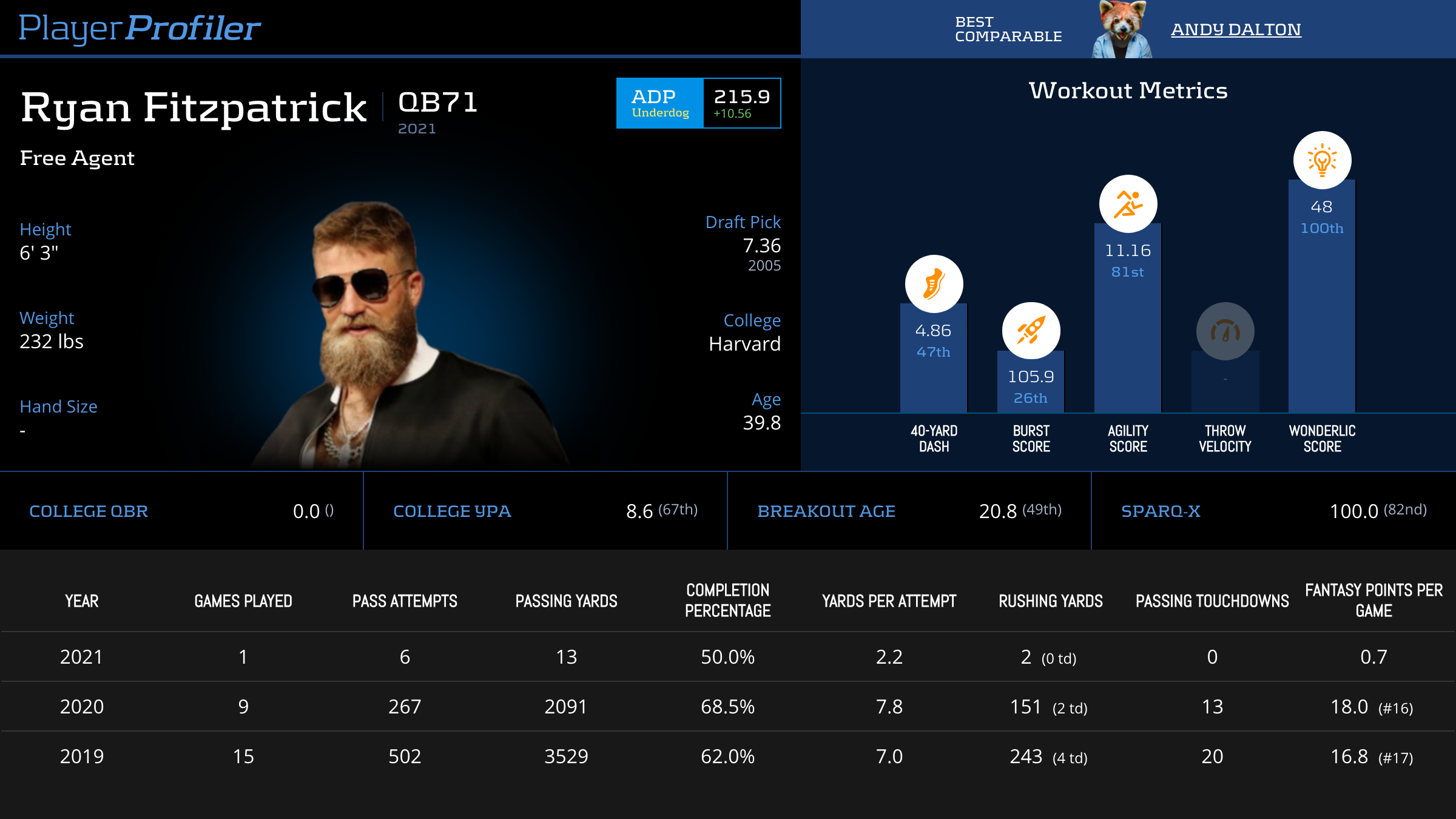Click the Wonderlic score lightbulb icon
This screenshot has height=819, width=1456.
coord(1322,160)
